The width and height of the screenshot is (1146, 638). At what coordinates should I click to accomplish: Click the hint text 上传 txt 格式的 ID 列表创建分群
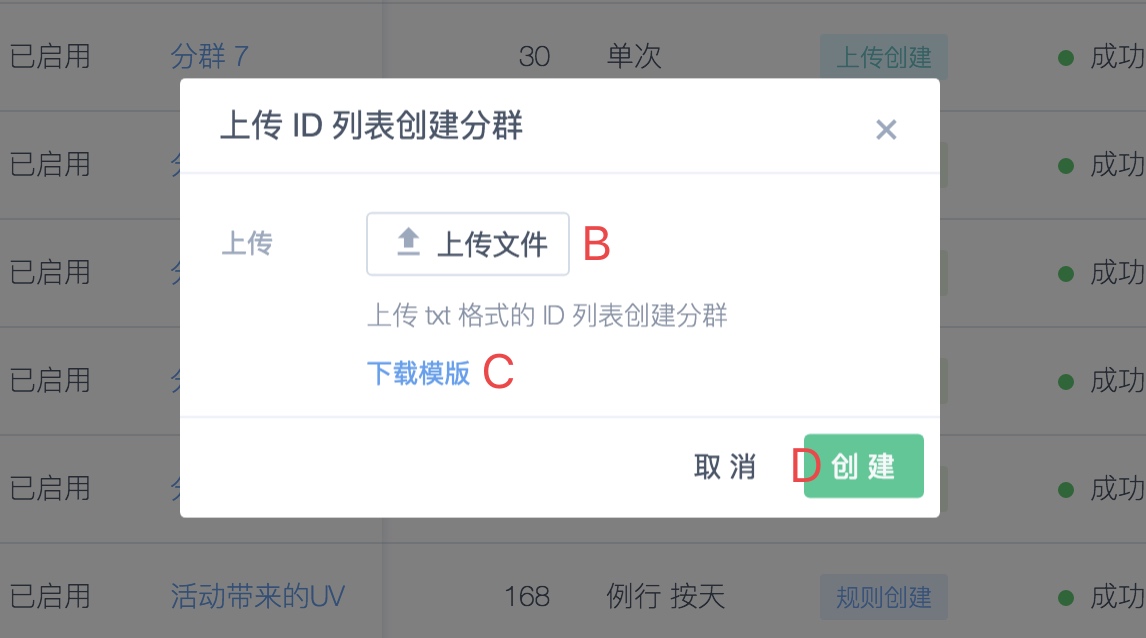tap(547, 316)
